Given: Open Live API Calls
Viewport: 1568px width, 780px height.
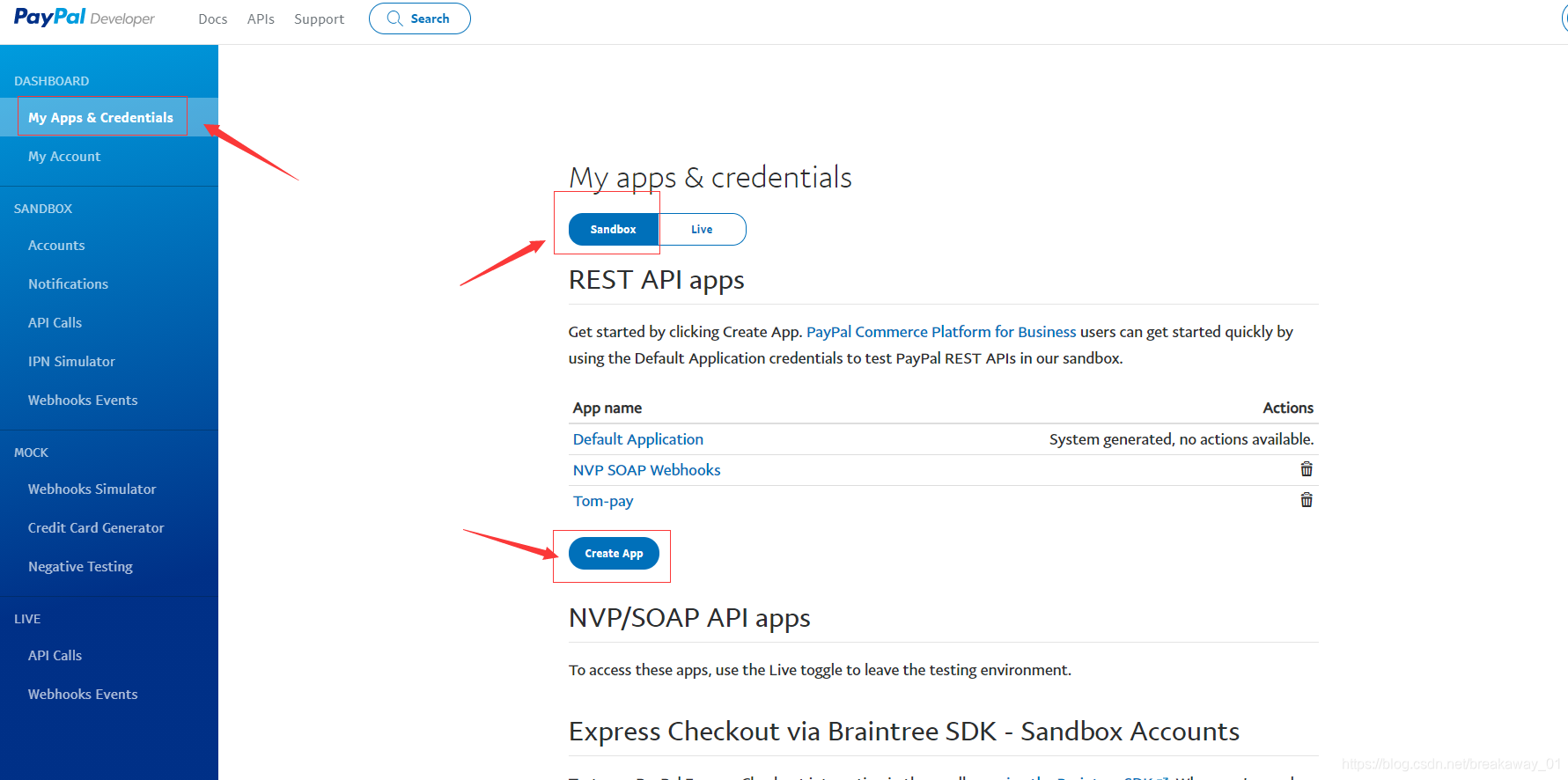Looking at the screenshot, I should coord(55,655).
